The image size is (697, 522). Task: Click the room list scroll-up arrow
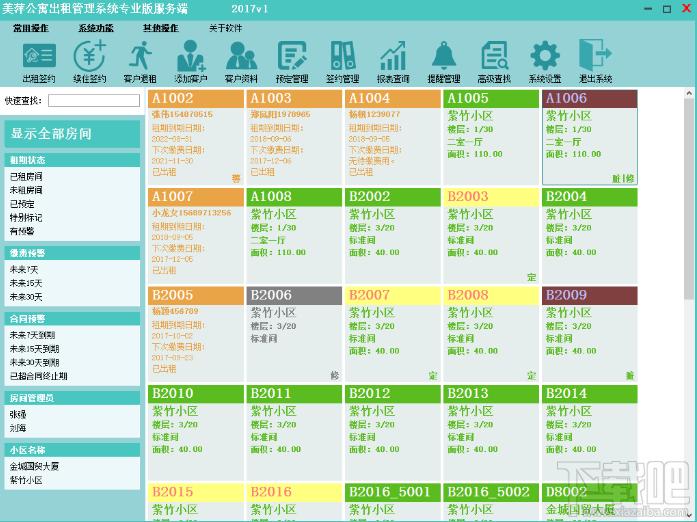(689, 93)
